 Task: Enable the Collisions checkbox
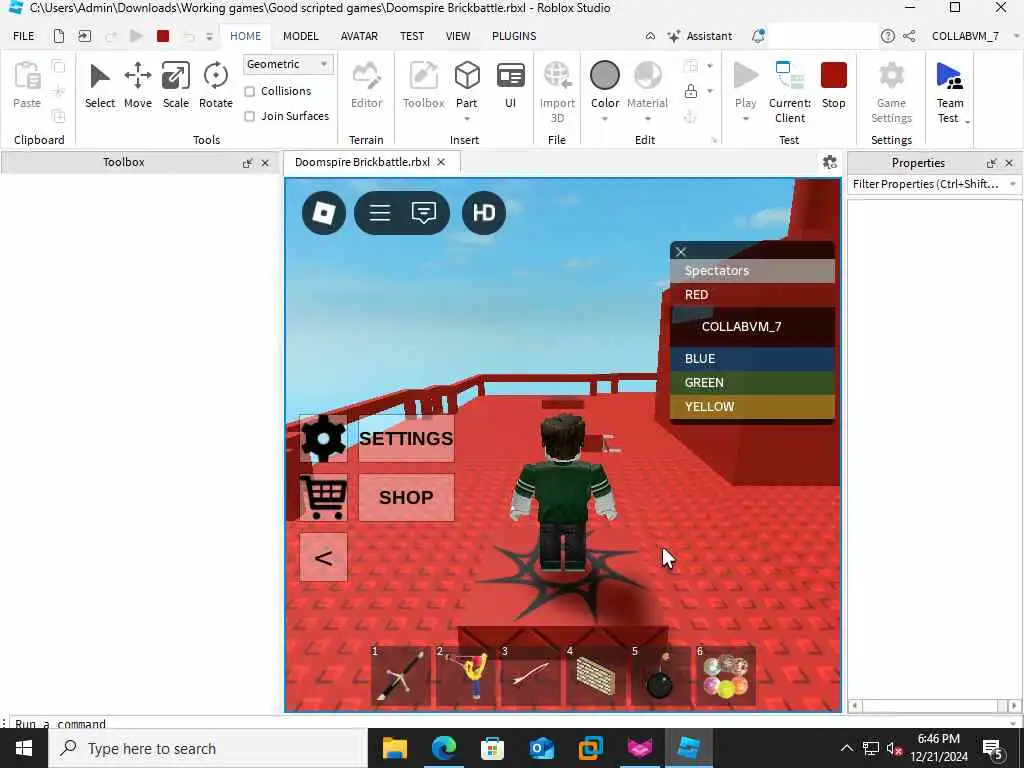249,91
